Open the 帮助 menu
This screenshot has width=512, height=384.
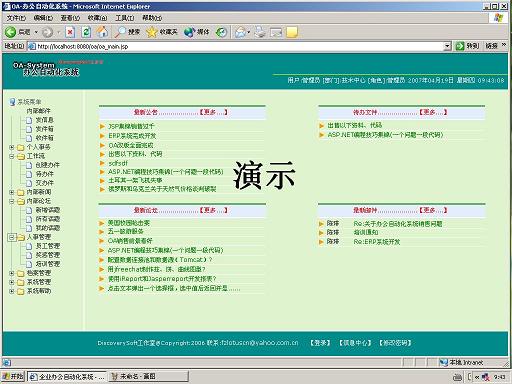[152, 18]
